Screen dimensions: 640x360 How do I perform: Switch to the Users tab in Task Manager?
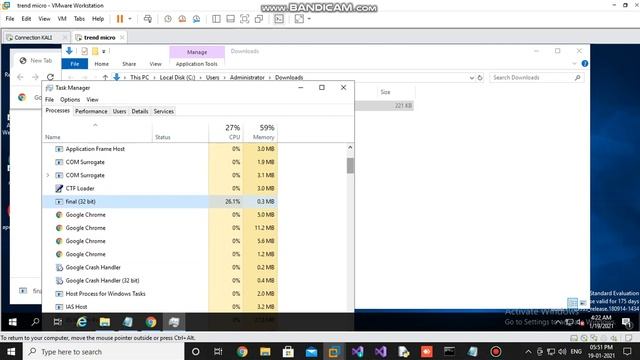coord(120,111)
